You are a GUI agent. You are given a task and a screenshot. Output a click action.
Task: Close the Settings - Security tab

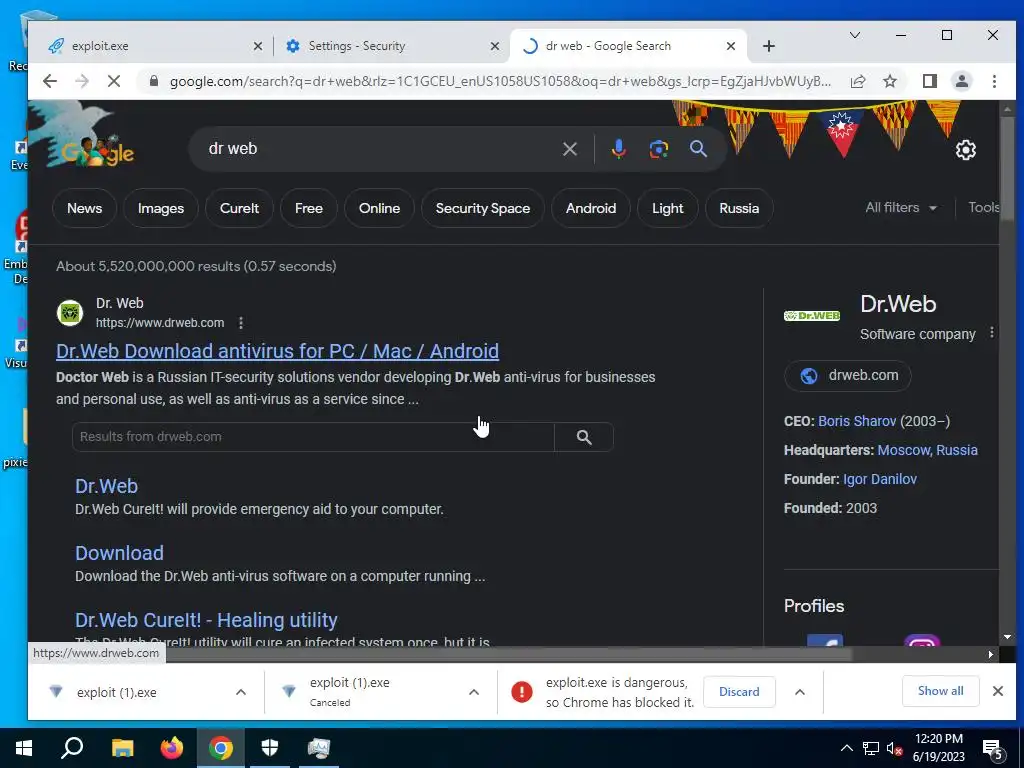pos(494,46)
